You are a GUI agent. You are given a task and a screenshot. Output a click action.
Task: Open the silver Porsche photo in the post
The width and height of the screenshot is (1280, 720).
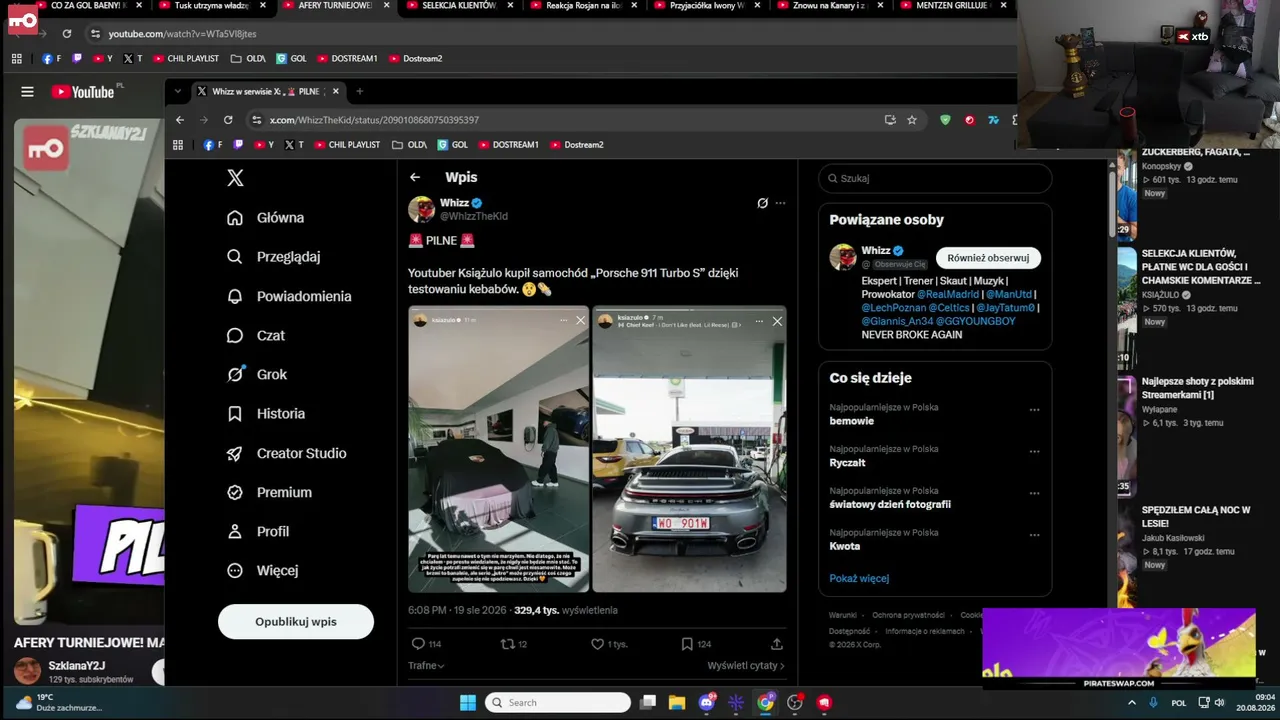pos(689,449)
